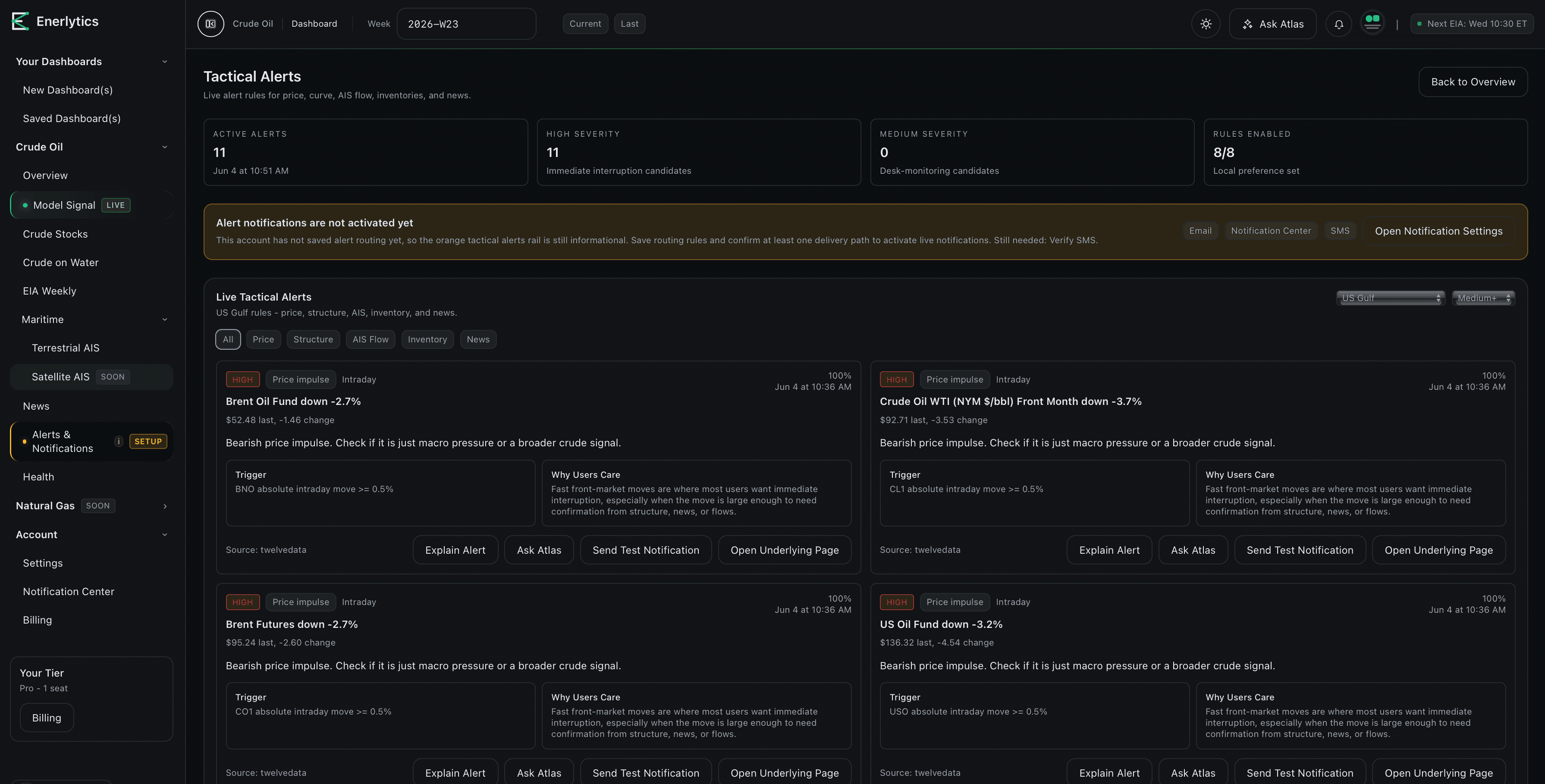Open the notifications bell icon
The width and height of the screenshot is (1545, 784).
click(x=1339, y=24)
